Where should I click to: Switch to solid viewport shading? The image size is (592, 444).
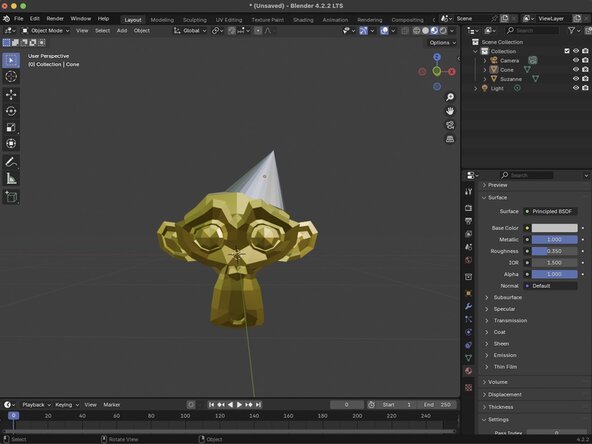pyautogui.click(x=425, y=31)
